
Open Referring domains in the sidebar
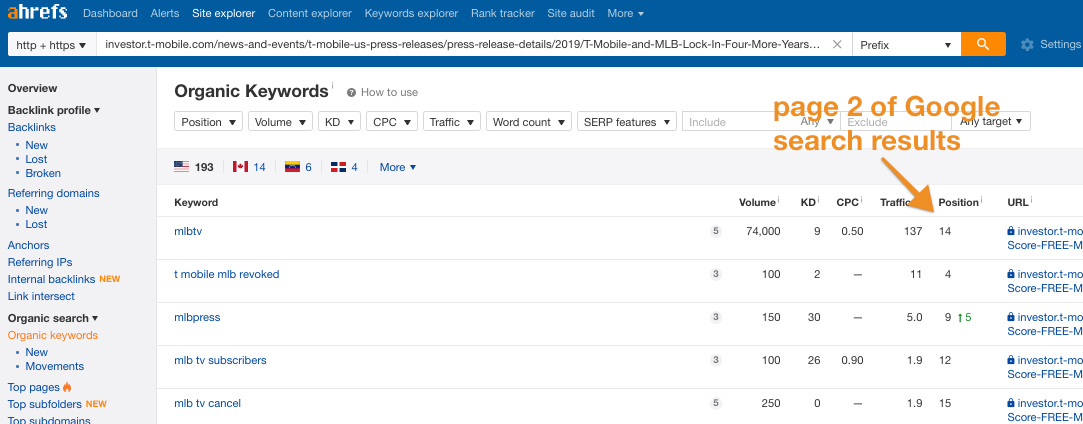pyautogui.click(x=53, y=193)
